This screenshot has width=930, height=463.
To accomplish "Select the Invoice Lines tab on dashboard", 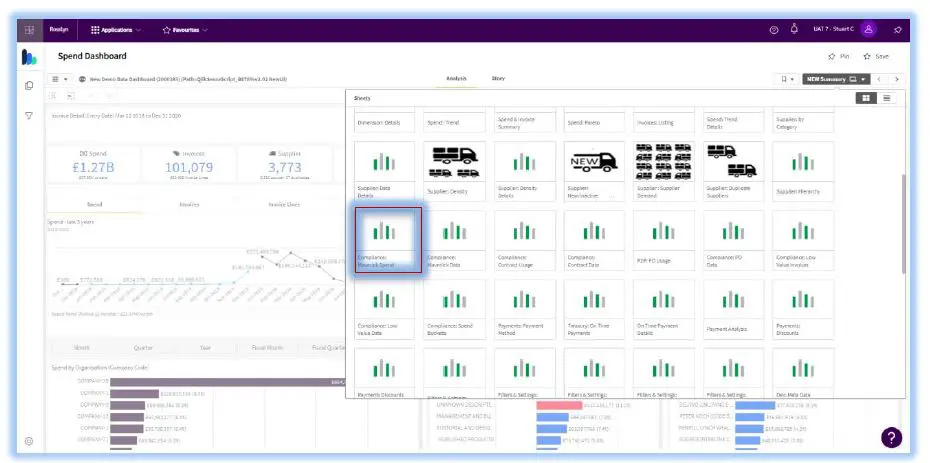I will click(x=284, y=204).
